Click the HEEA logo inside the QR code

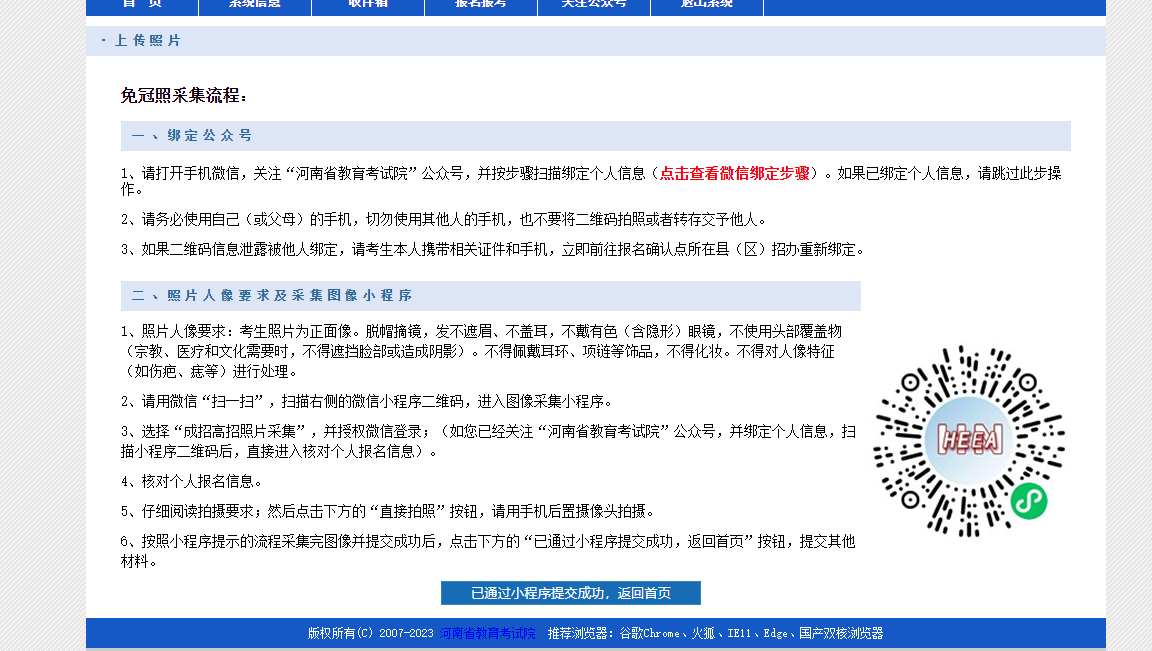968,439
